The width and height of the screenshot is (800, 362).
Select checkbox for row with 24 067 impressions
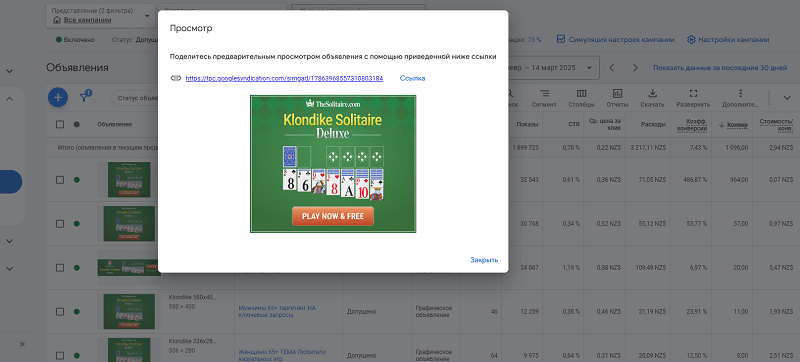[60, 268]
